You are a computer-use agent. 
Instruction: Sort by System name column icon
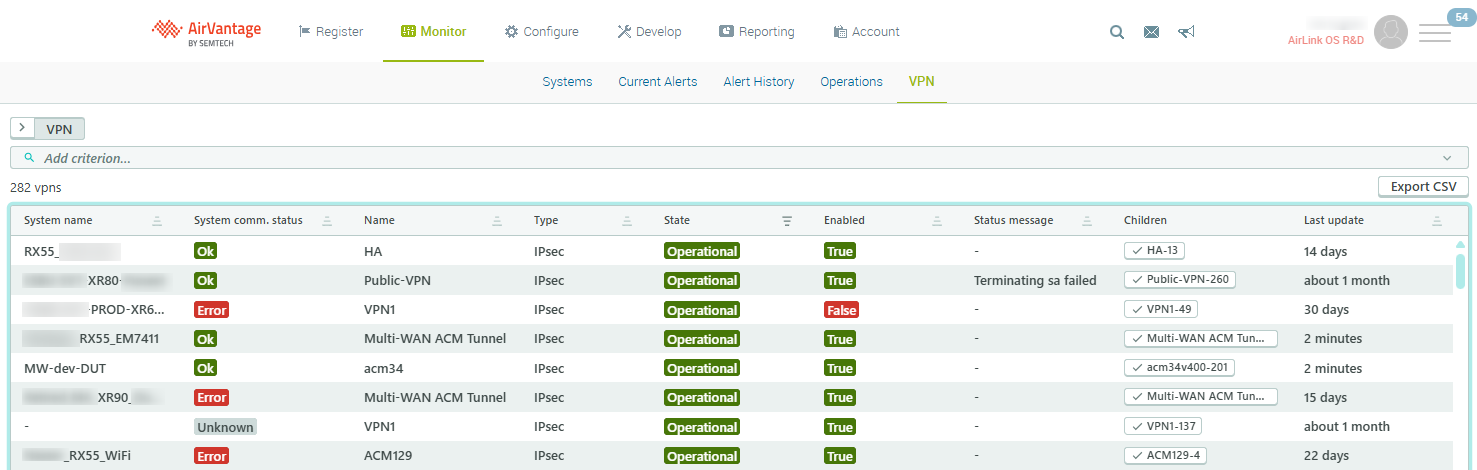point(157,221)
